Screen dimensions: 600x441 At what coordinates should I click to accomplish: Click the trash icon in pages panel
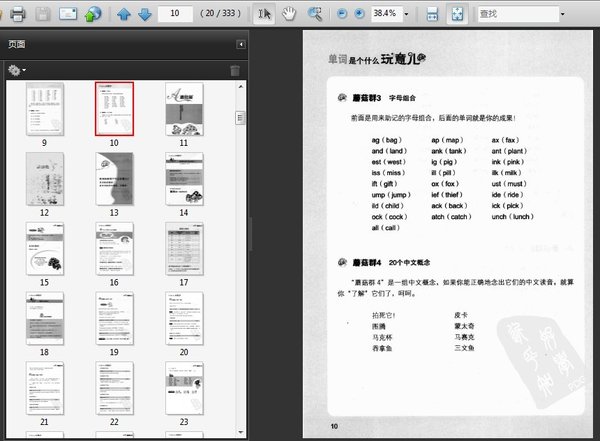tap(235, 70)
